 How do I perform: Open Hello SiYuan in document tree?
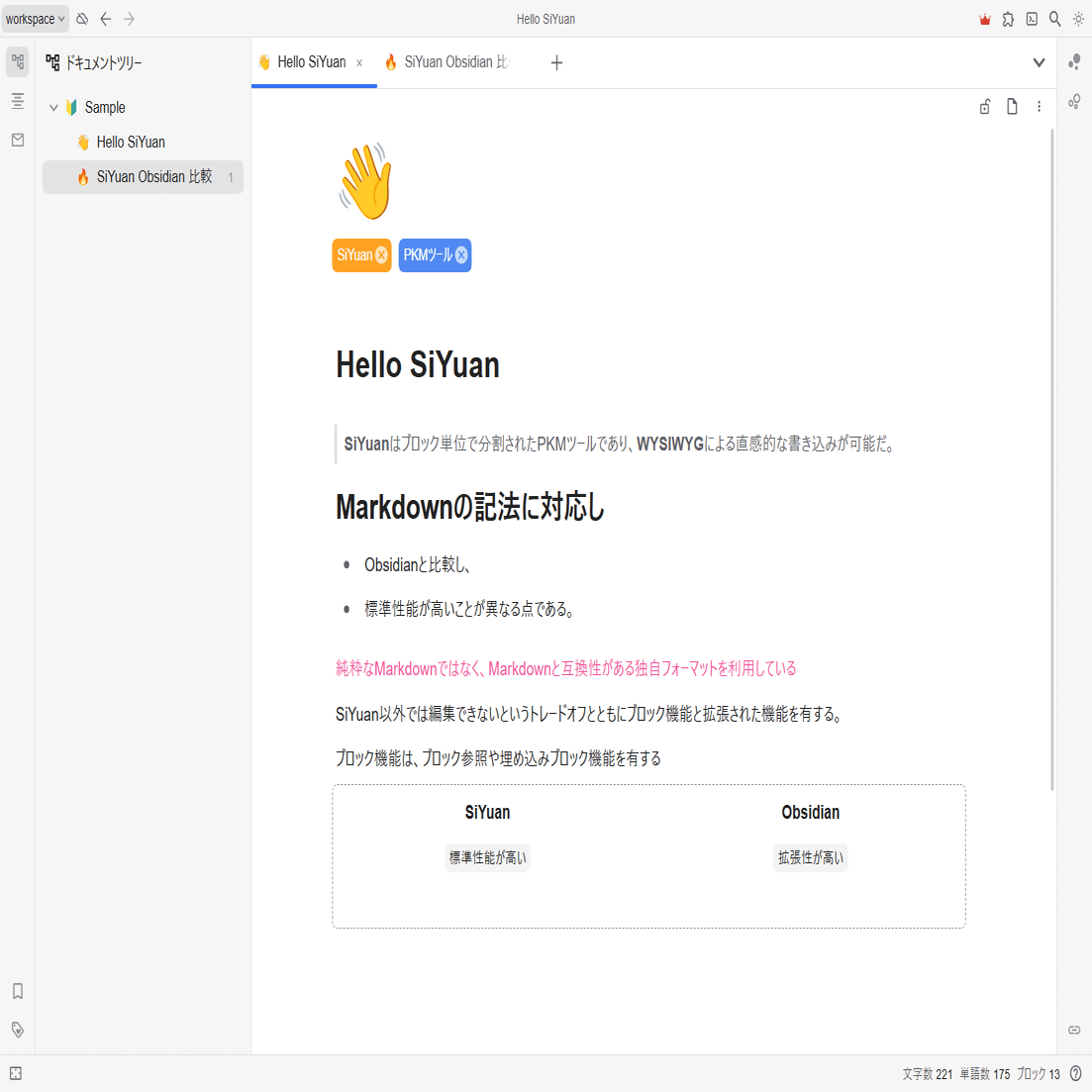click(x=143, y=143)
